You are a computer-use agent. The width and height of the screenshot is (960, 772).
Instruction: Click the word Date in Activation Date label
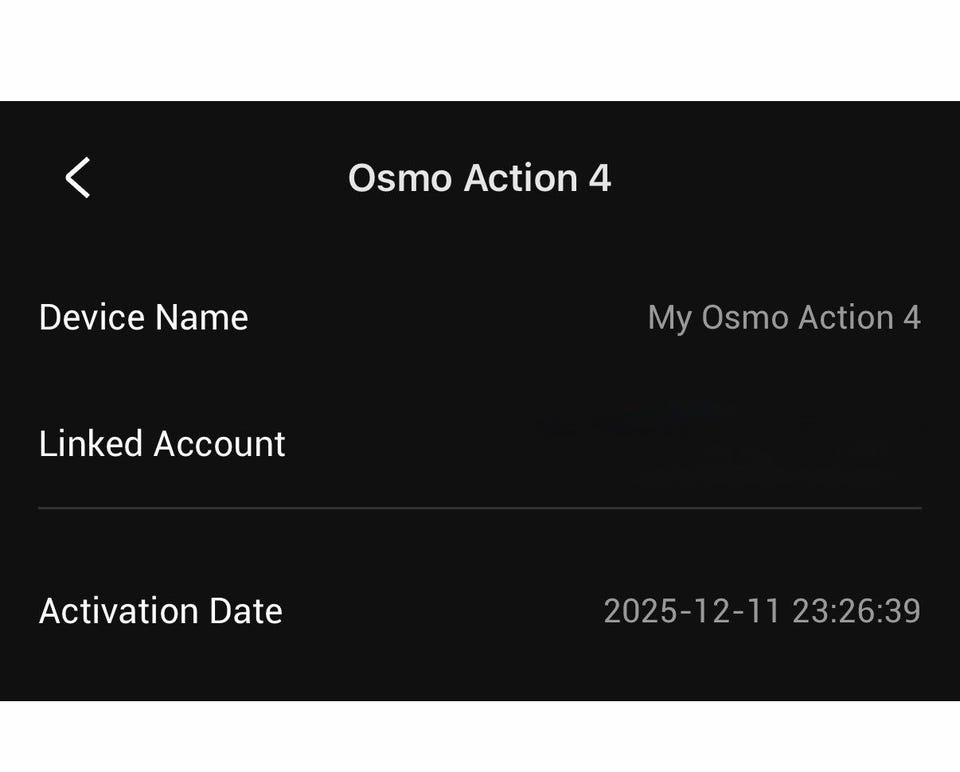(x=246, y=611)
